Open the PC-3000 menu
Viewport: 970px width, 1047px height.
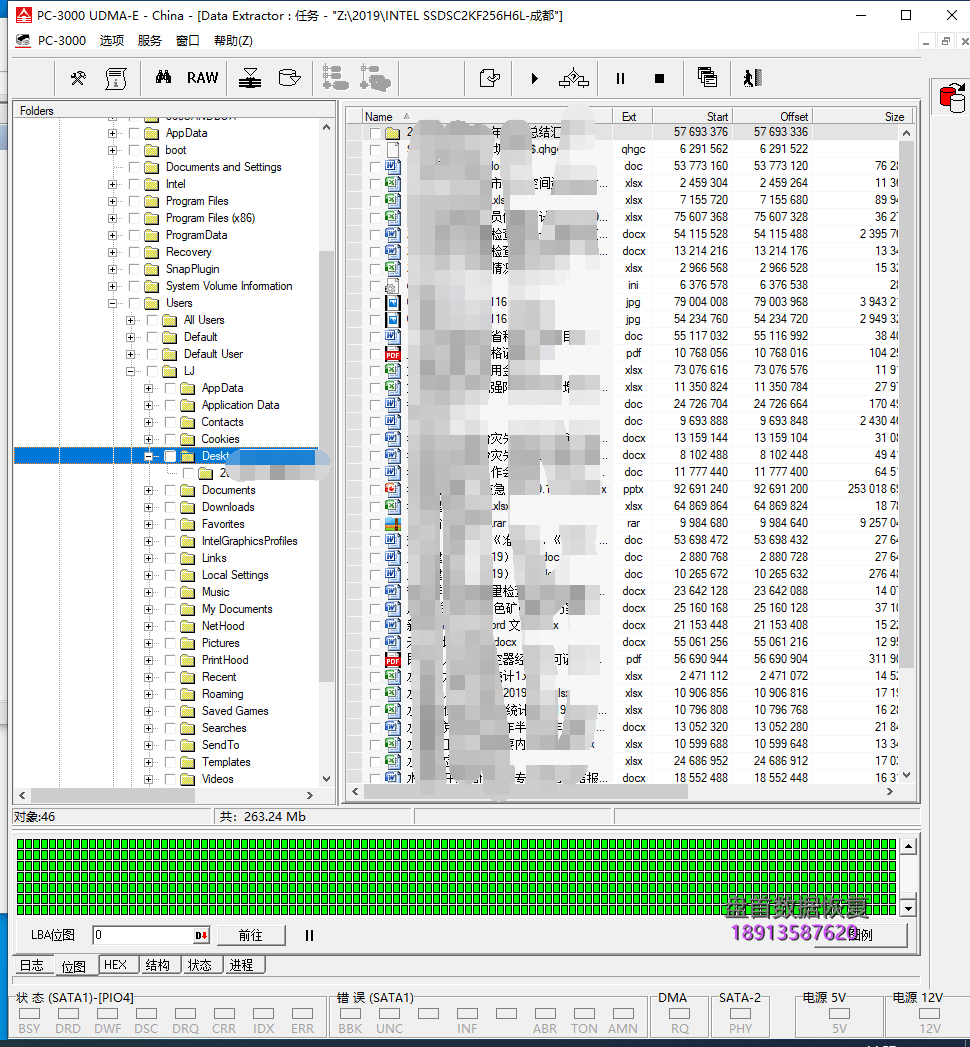[61, 41]
